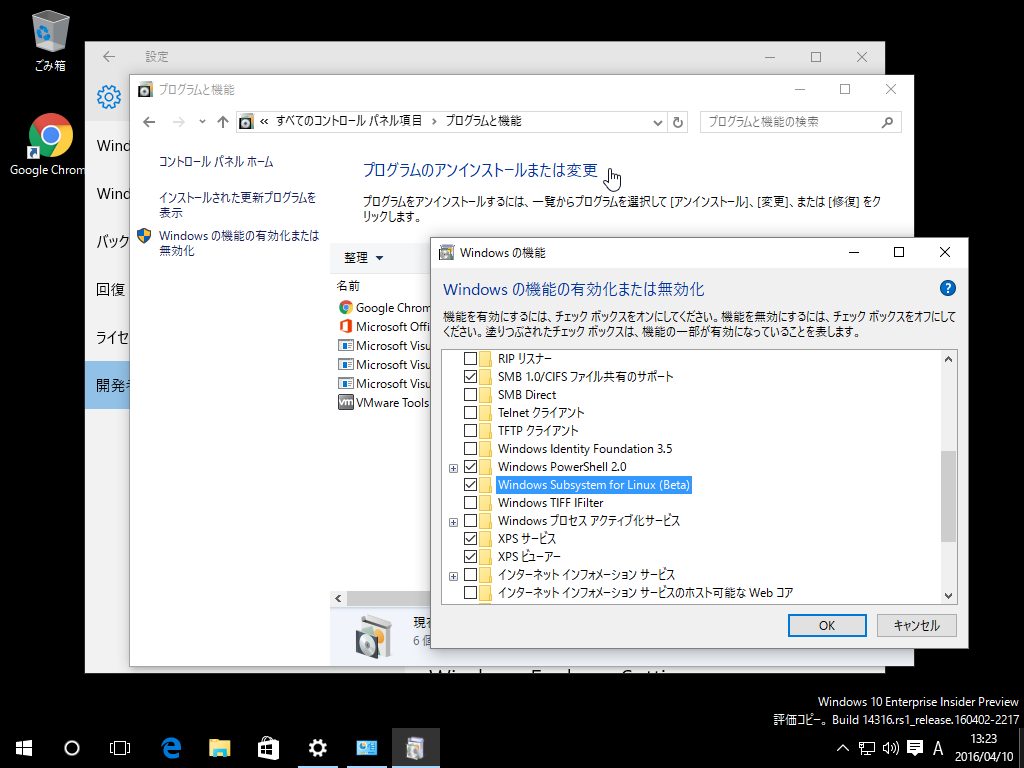Expand the Windows PowerShell 2.0 node
This screenshot has width=1024, height=768.
coord(453,468)
